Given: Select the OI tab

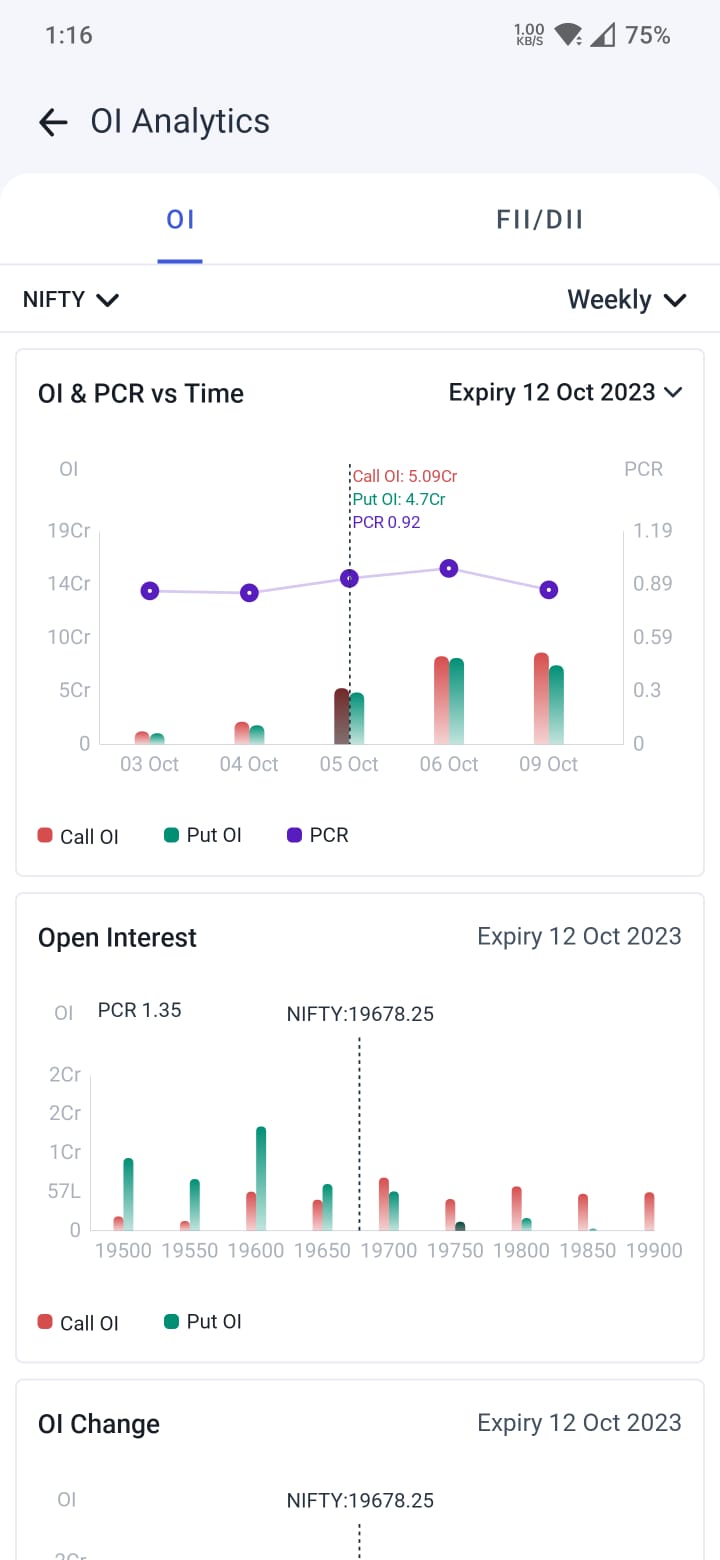Looking at the screenshot, I should 180,219.
